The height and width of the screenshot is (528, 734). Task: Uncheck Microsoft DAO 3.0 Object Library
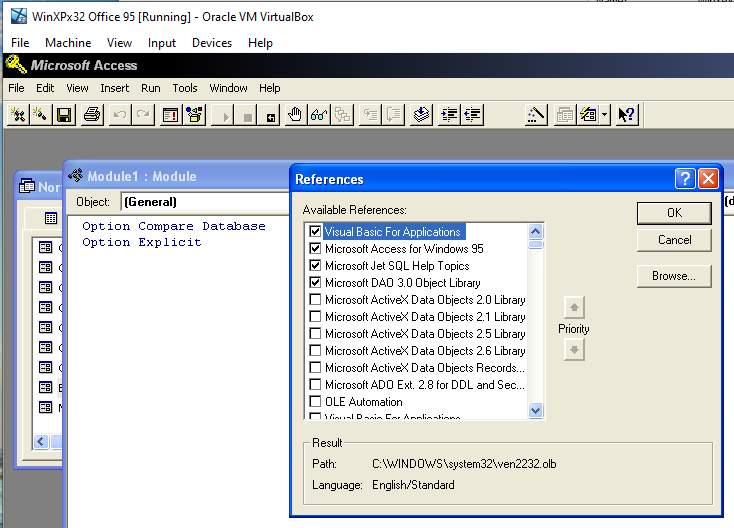[315, 283]
